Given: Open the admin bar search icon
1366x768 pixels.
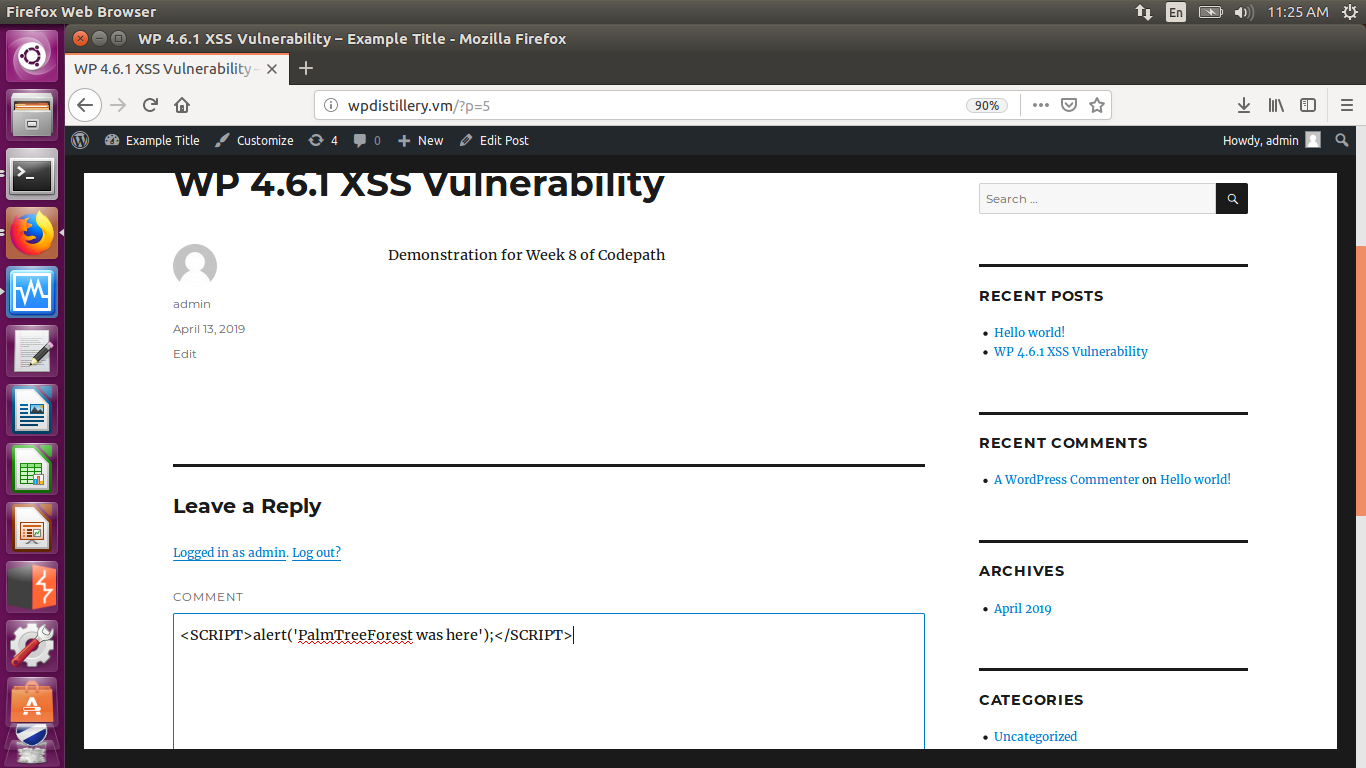Looking at the screenshot, I should 1342,141.
